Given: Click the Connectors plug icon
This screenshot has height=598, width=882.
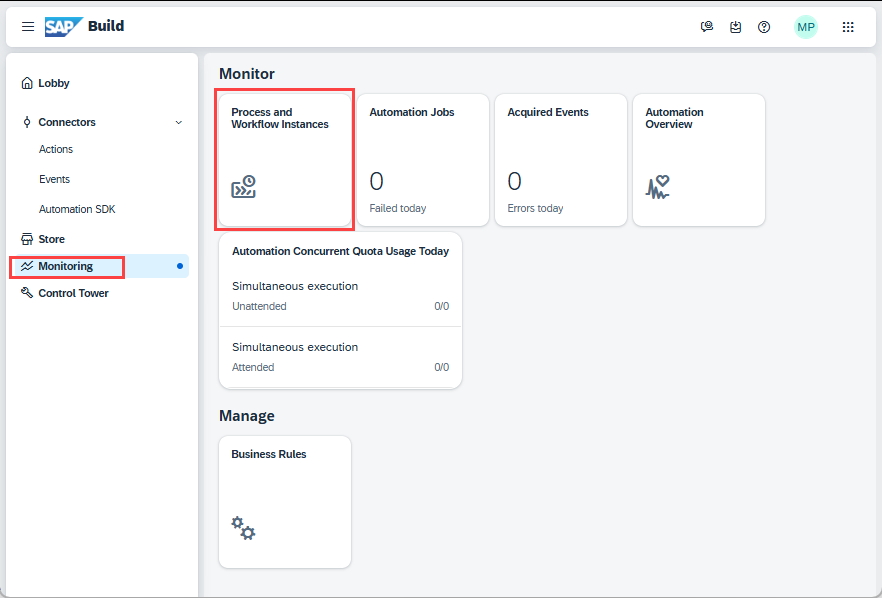Looking at the screenshot, I should click(x=26, y=122).
